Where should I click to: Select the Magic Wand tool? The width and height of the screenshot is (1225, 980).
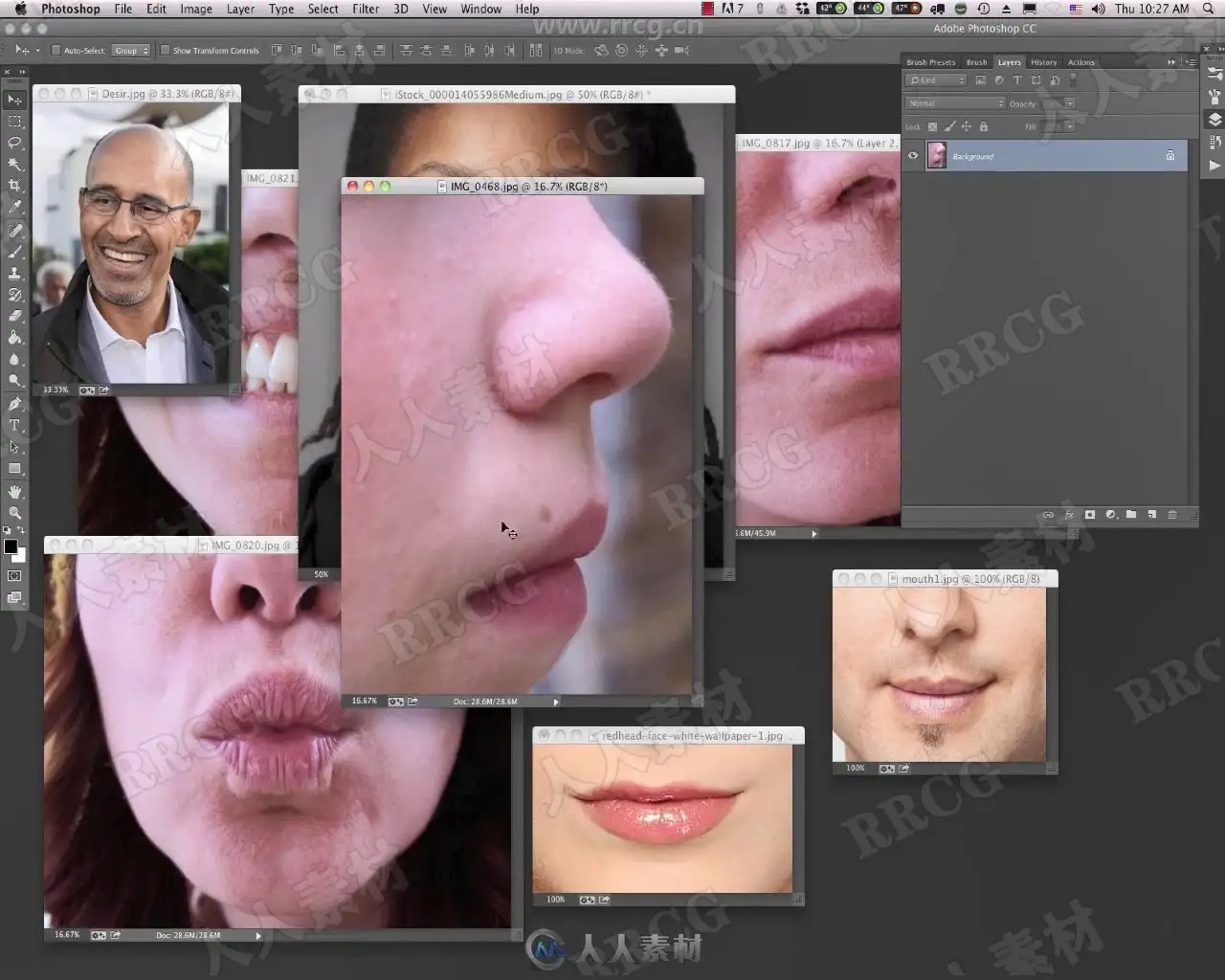pos(14,164)
